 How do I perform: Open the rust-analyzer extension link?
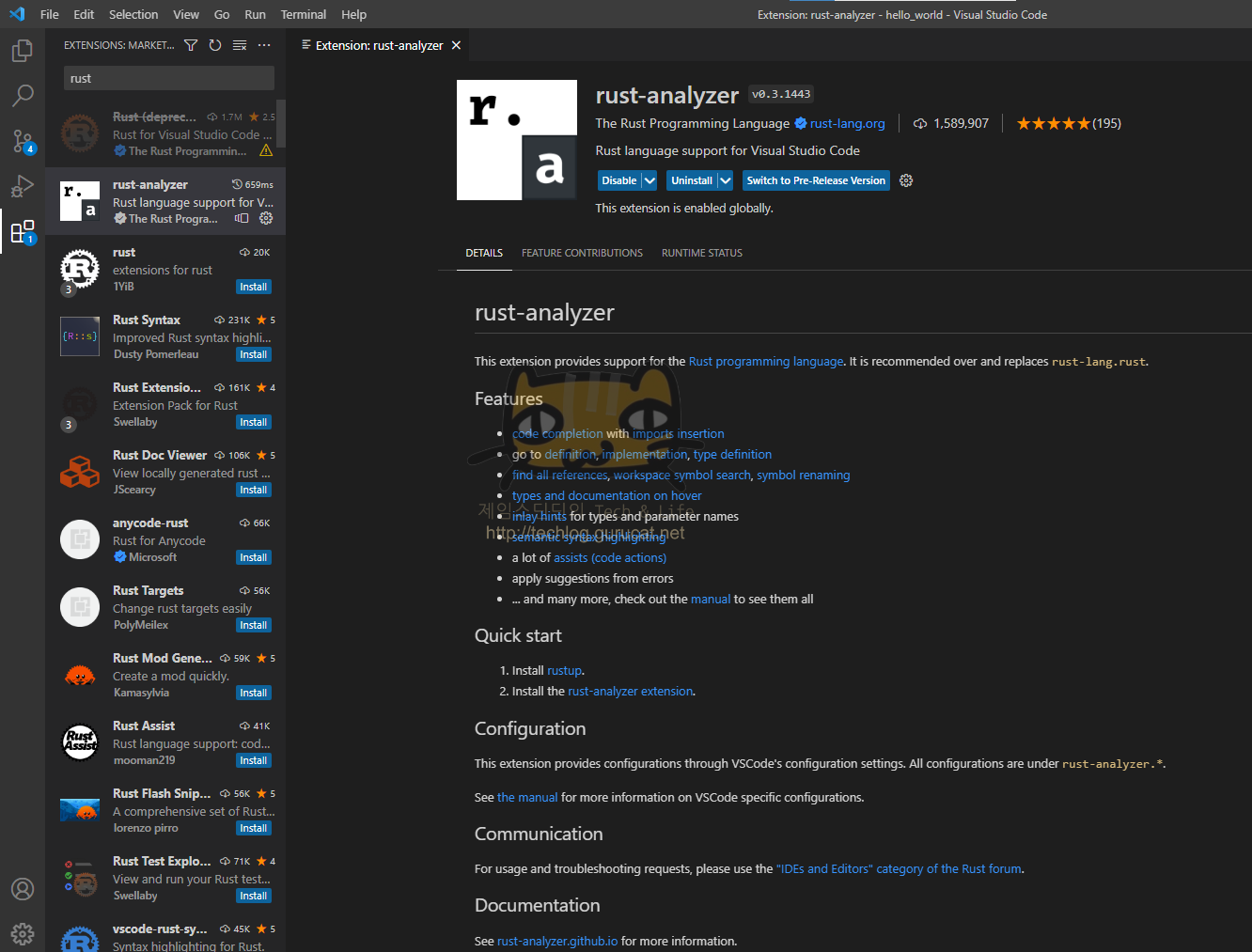tap(631, 691)
